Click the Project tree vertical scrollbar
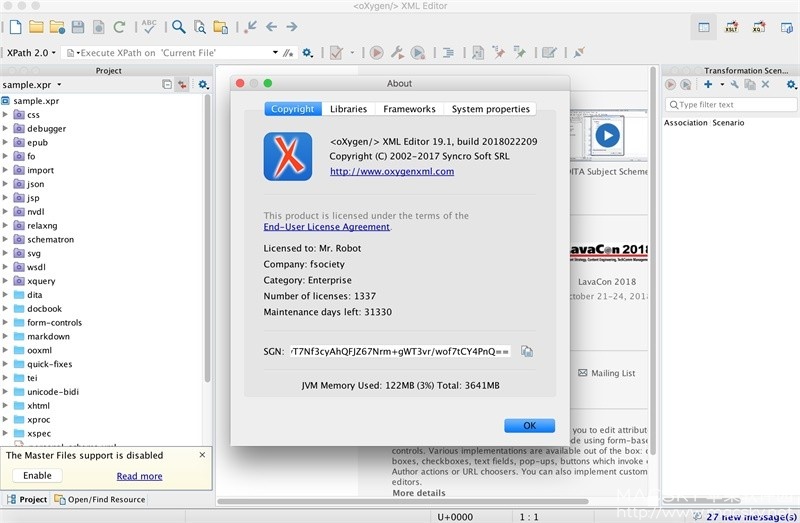Screen dimensions: 800x523 point(207,237)
